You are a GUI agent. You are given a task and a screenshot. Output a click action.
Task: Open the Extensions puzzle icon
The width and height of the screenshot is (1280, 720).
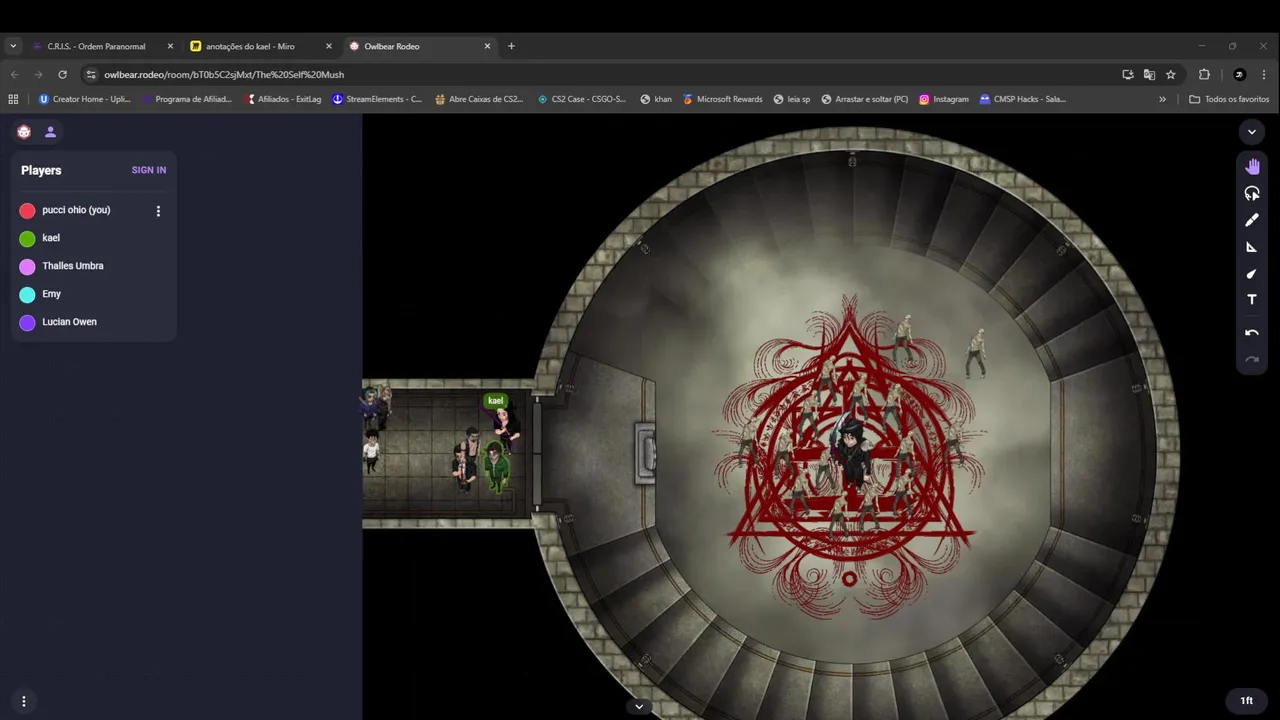(1204, 74)
